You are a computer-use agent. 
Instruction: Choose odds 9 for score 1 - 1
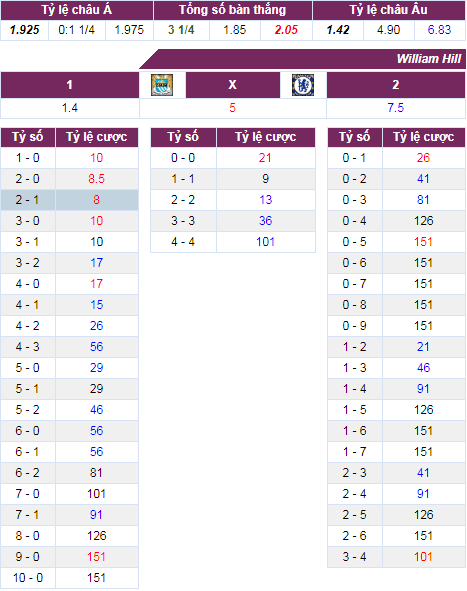click(265, 179)
